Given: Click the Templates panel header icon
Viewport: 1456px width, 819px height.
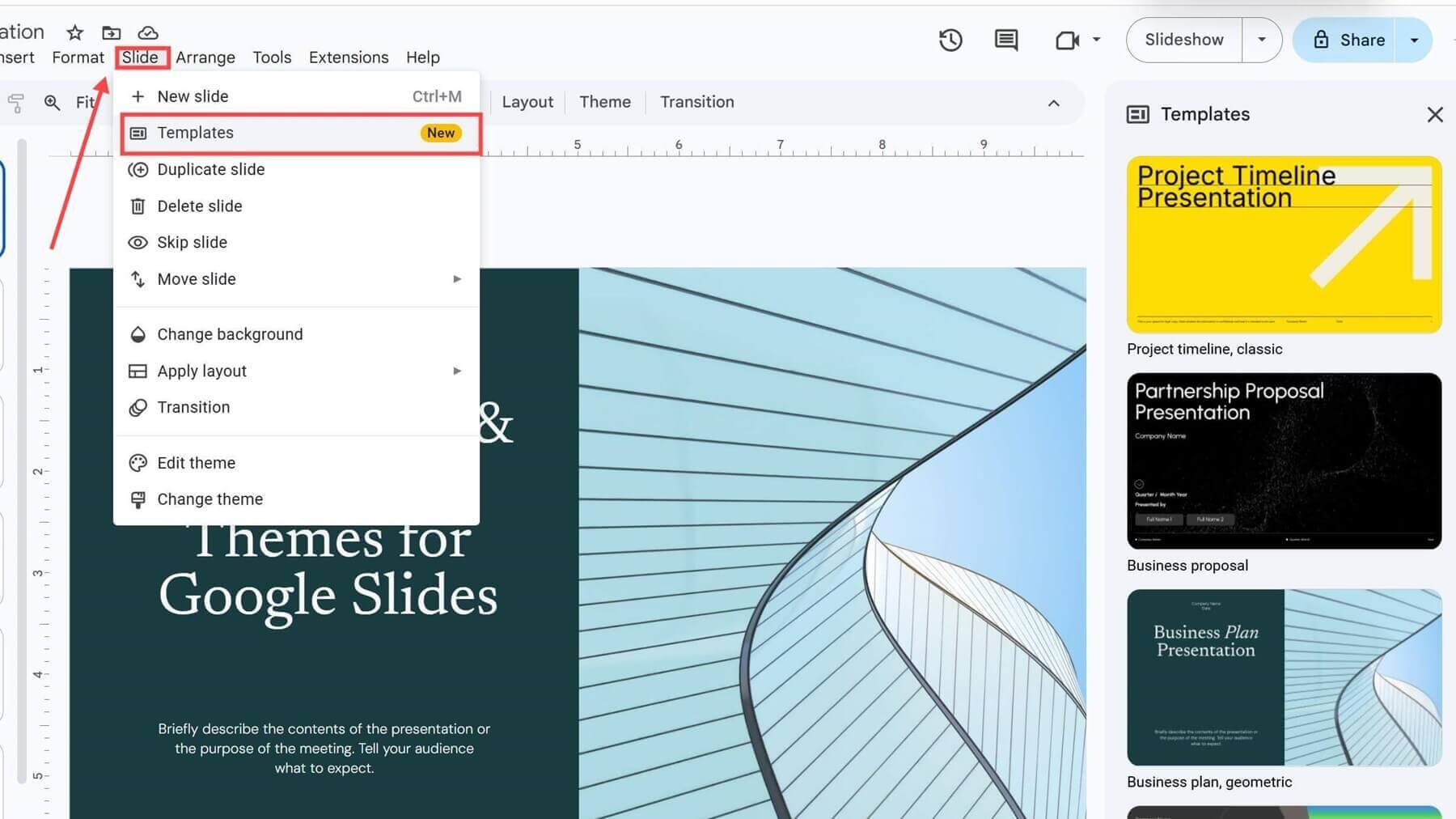Looking at the screenshot, I should (1138, 114).
